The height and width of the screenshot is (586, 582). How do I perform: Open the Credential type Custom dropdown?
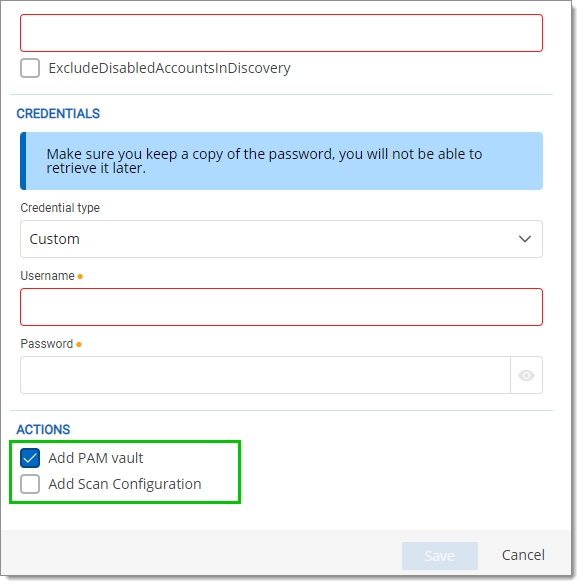point(281,239)
